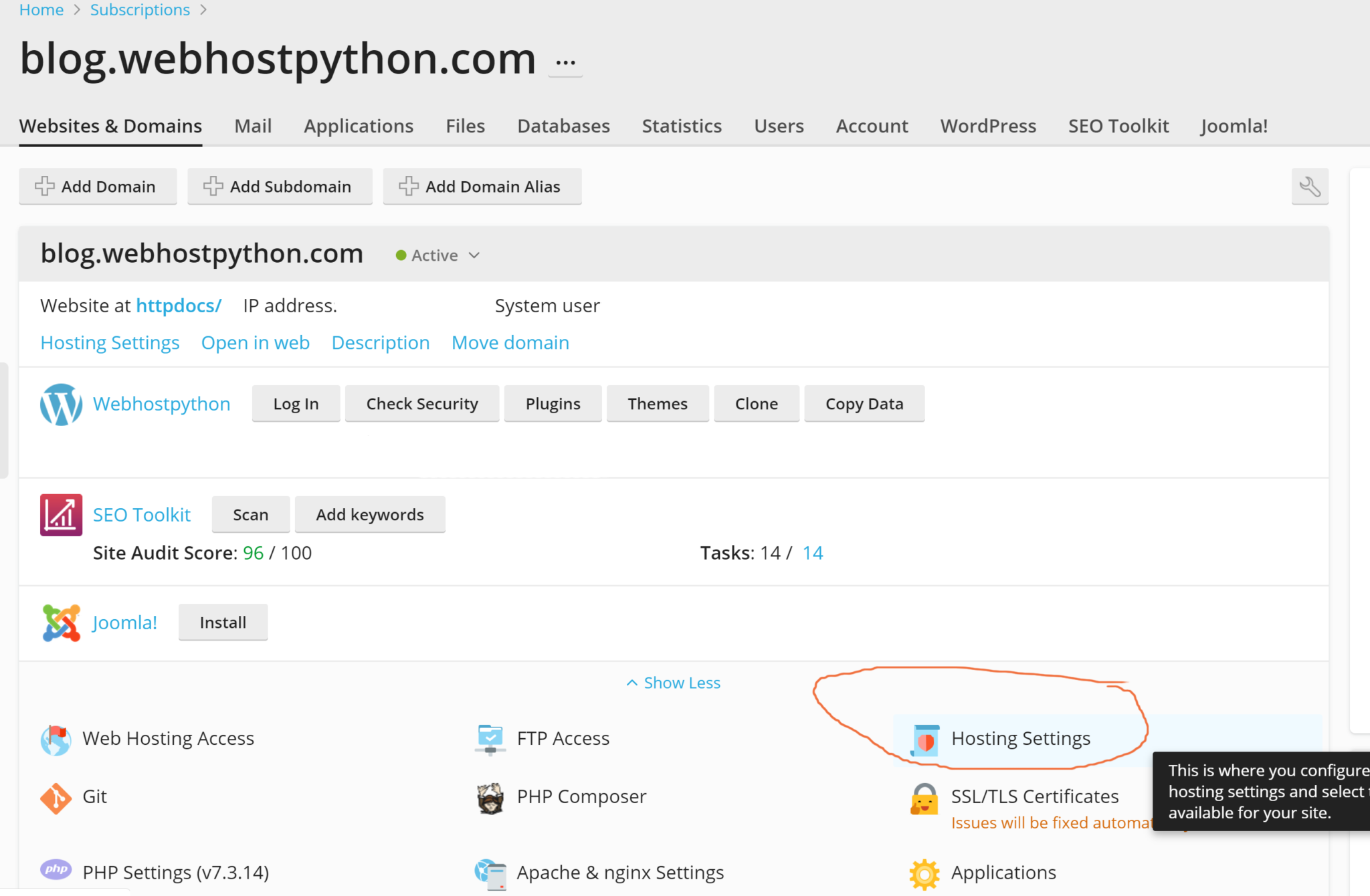The width and height of the screenshot is (1370, 896).
Task: Switch to the Databases tab
Action: click(563, 126)
